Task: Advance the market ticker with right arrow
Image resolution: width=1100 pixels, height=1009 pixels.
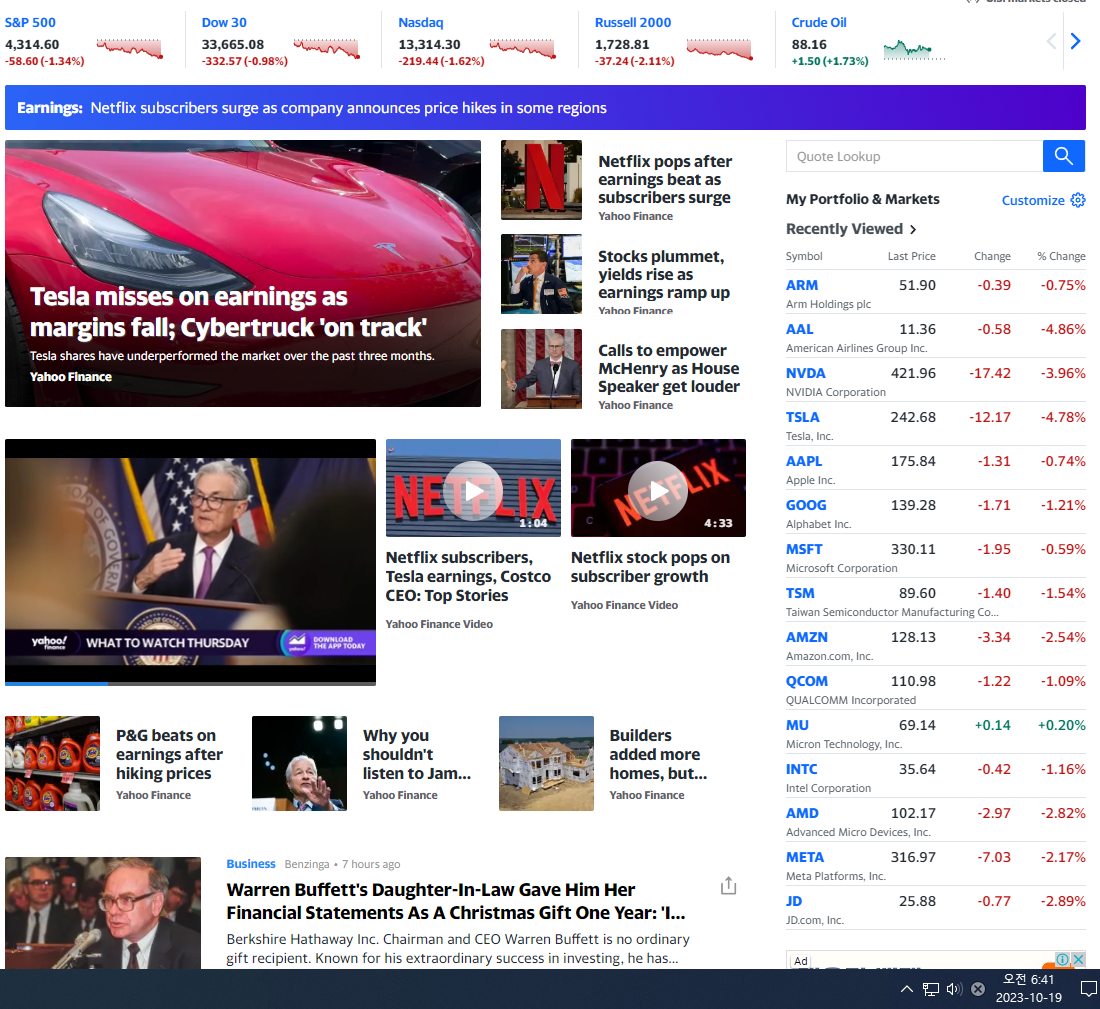Action: point(1075,41)
